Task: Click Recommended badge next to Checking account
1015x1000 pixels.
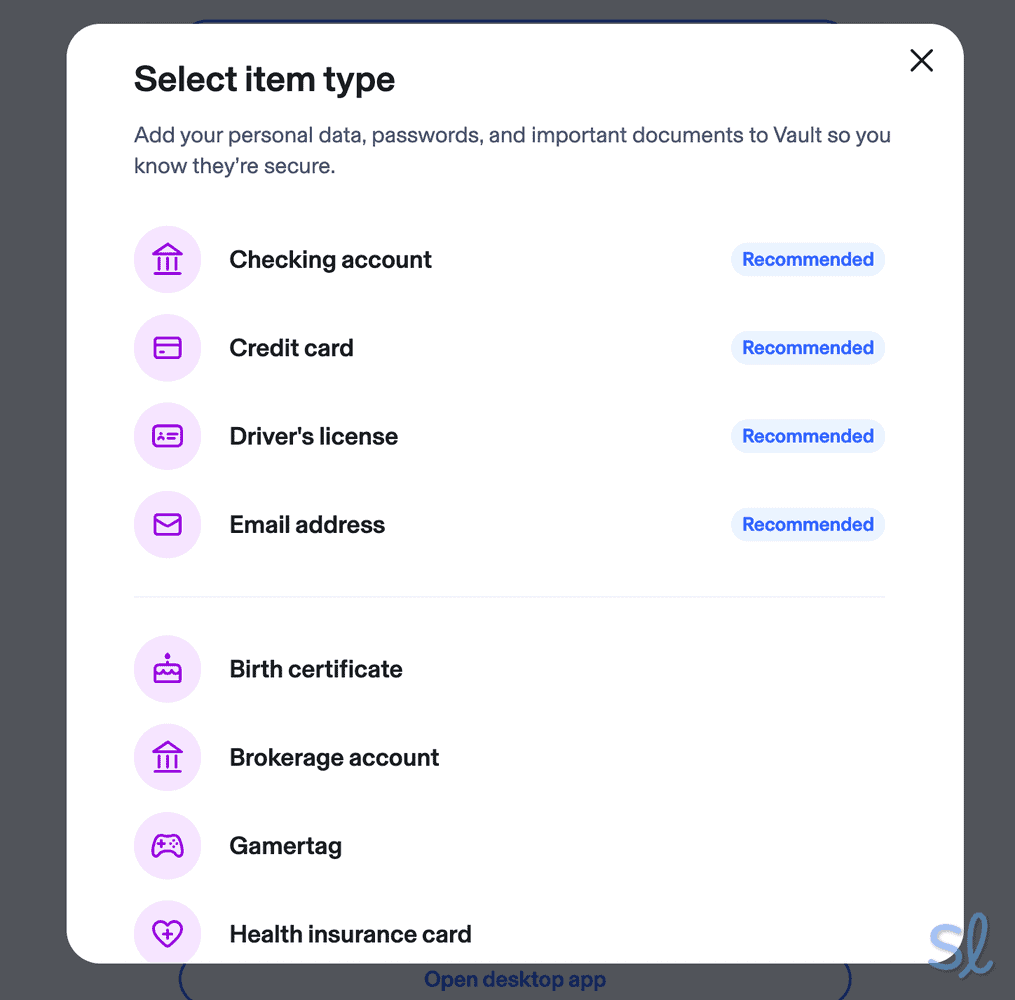Action: tap(807, 260)
